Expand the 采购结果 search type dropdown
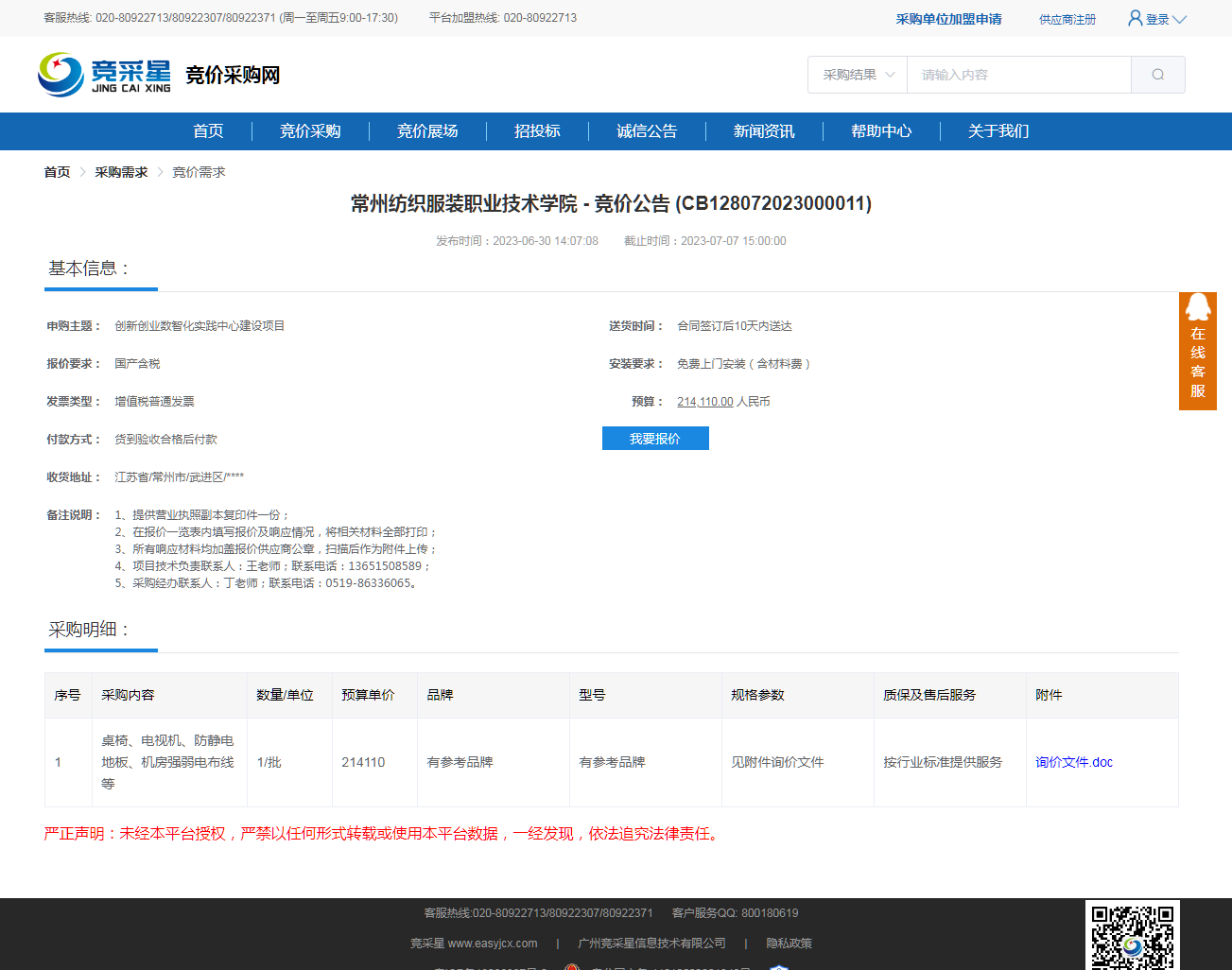Screen dimensions: 1232x970 click(x=858, y=75)
